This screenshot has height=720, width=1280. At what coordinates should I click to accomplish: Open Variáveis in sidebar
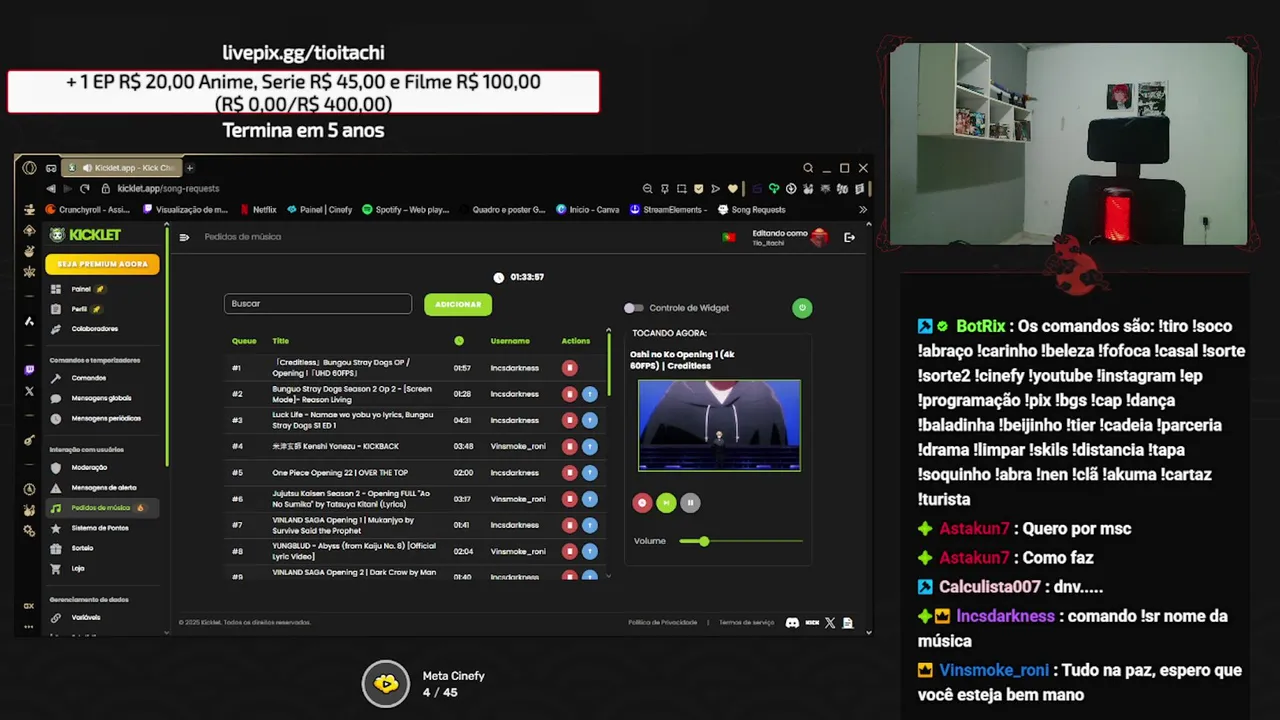[86, 617]
